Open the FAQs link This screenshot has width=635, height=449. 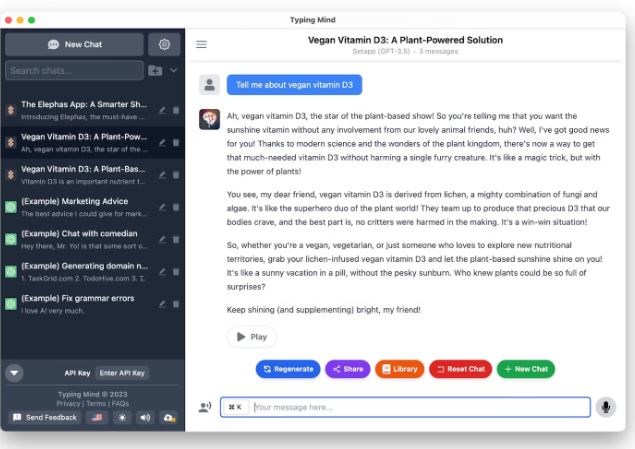click(120, 404)
